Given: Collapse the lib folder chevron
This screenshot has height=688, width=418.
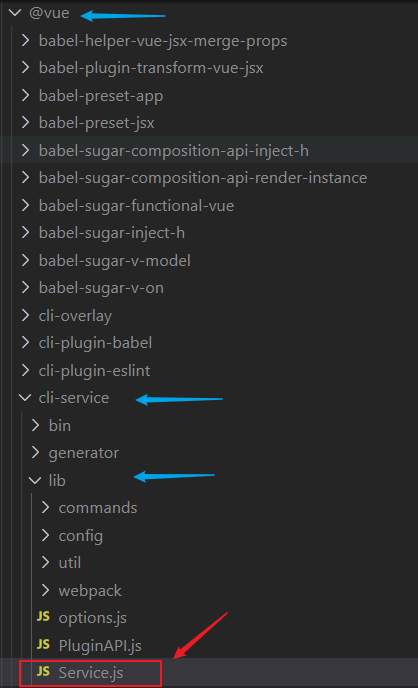Looking at the screenshot, I should (x=35, y=480).
